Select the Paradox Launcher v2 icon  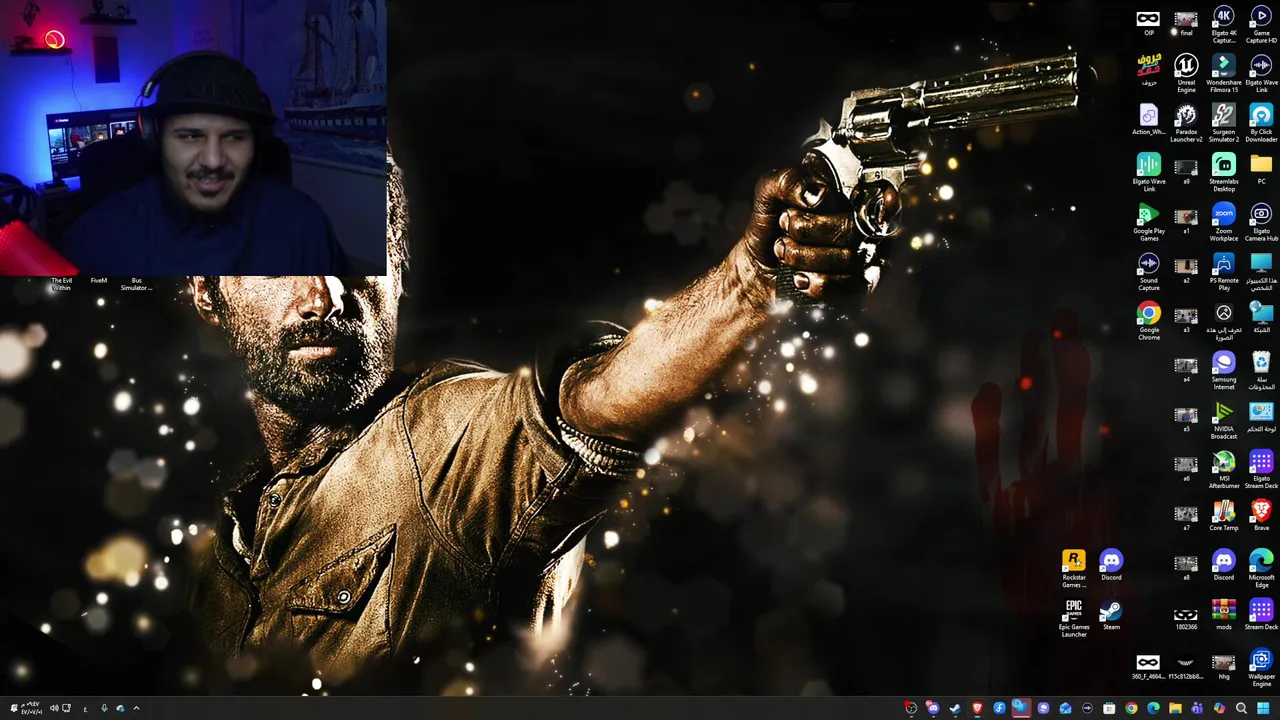1186,122
